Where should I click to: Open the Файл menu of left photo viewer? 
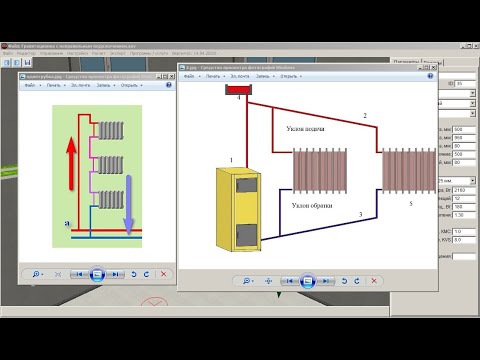(32, 85)
